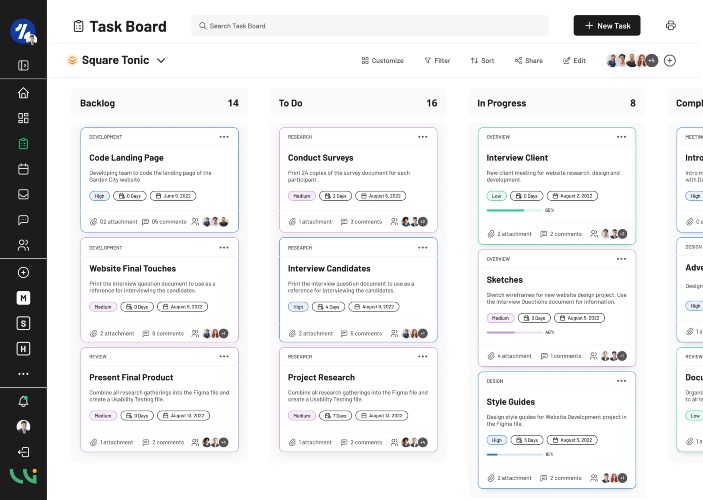Click the logout icon in sidebar
703x500 pixels.
[23, 452]
